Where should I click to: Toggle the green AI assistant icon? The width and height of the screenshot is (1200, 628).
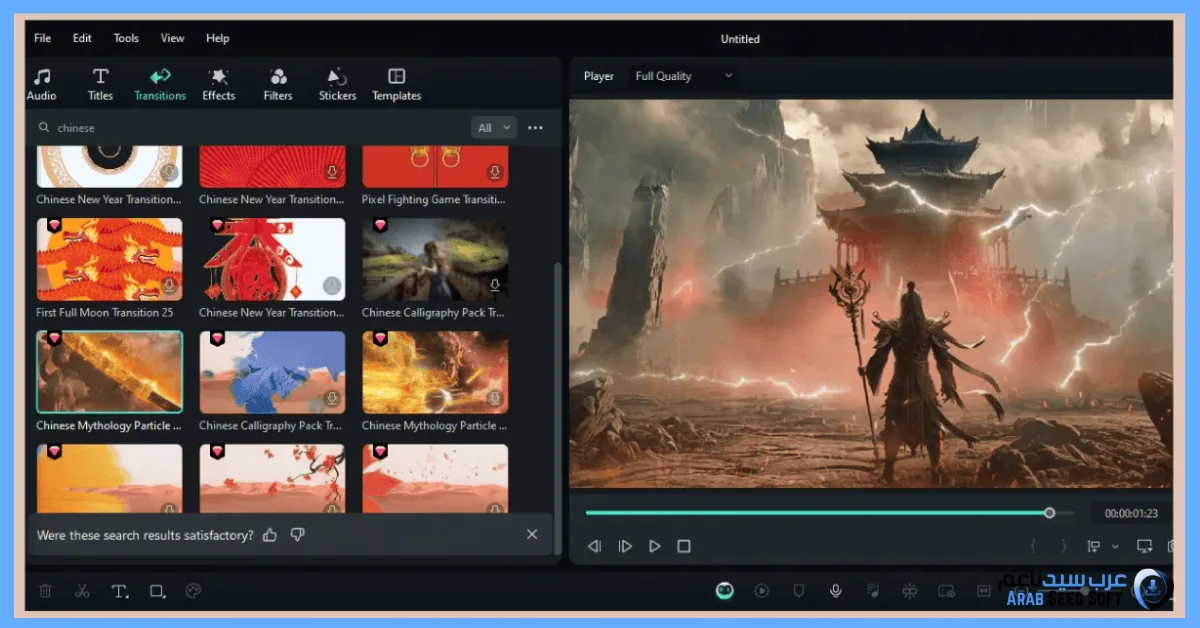tap(723, 591)
